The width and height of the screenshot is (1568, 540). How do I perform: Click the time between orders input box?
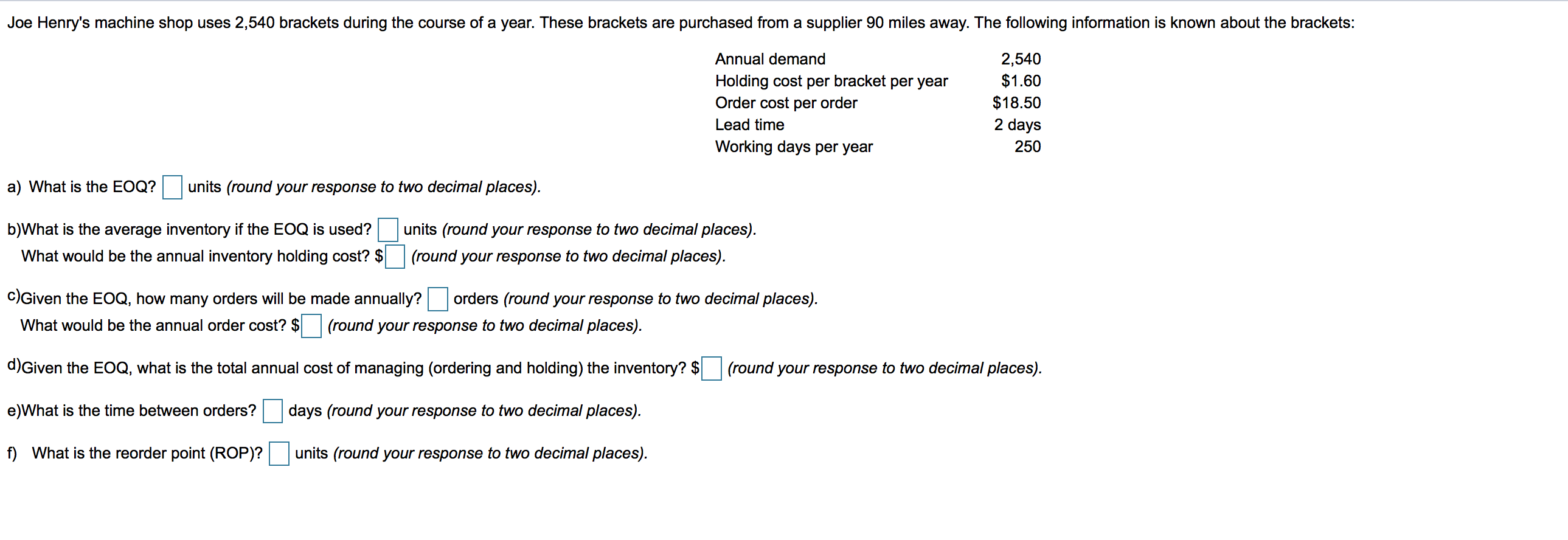[x=272, y=411]
